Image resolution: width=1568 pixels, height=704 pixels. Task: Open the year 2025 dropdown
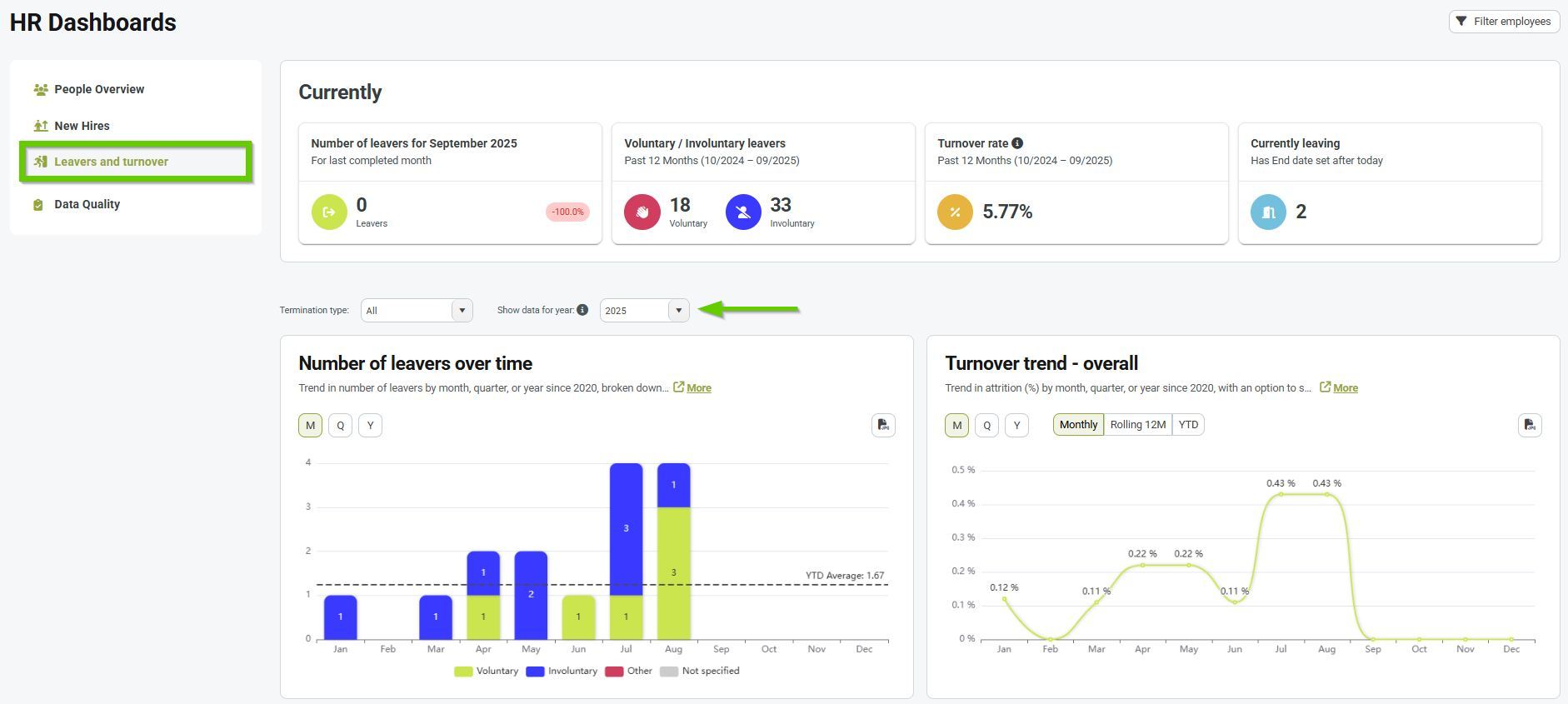pos(644,310)
